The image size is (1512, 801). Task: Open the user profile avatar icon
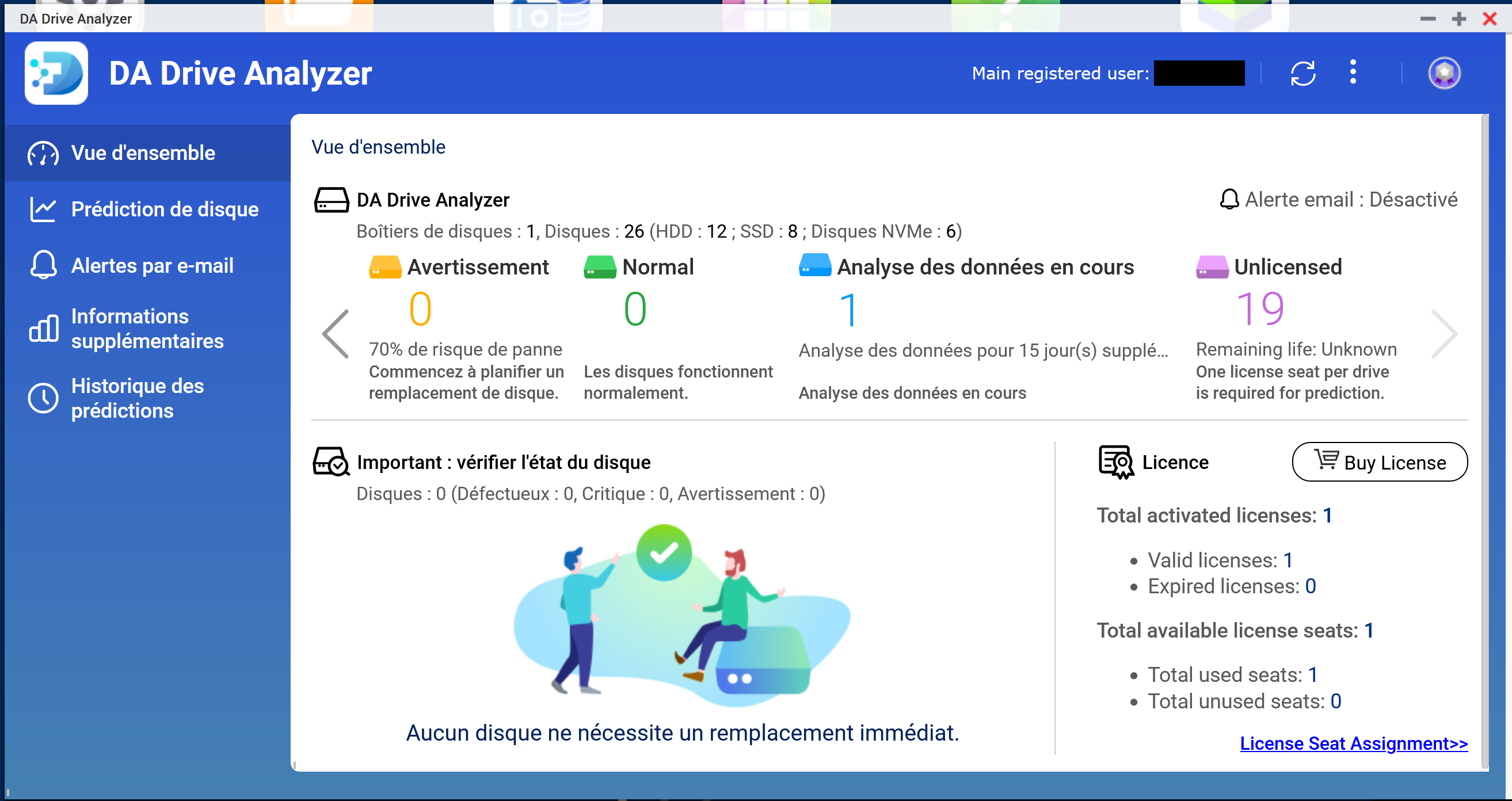[x=1444, y=73]
